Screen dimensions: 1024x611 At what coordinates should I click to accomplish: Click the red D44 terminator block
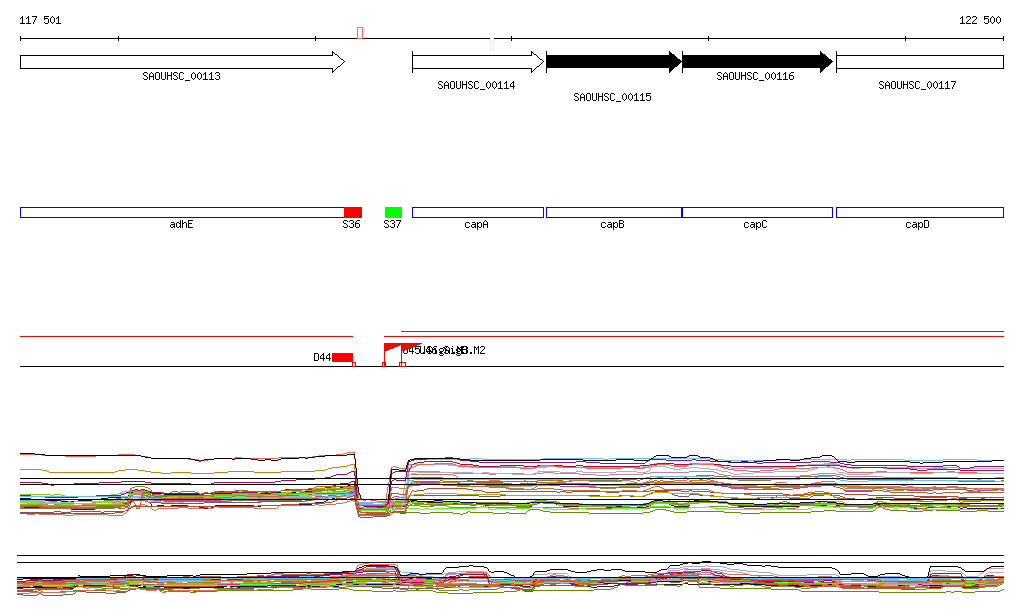coord(342,358)
